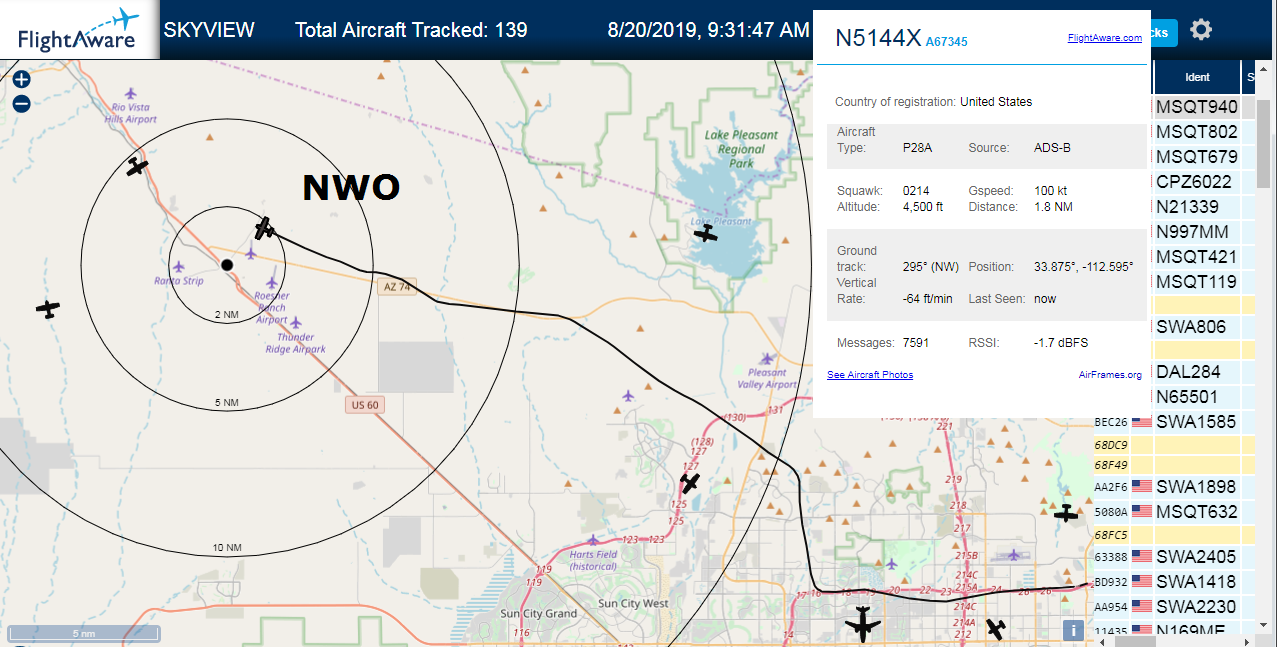Select the SWA1898 ident cell
This screenshot has width=1277, height=647.
pyautogui.click(x=1197, y=487)
